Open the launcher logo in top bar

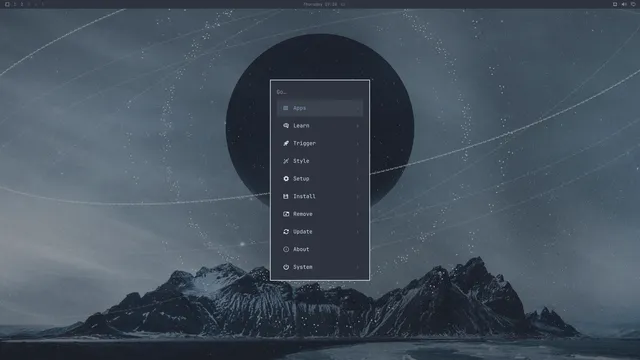pyautogui.click(x=7, y=4)
